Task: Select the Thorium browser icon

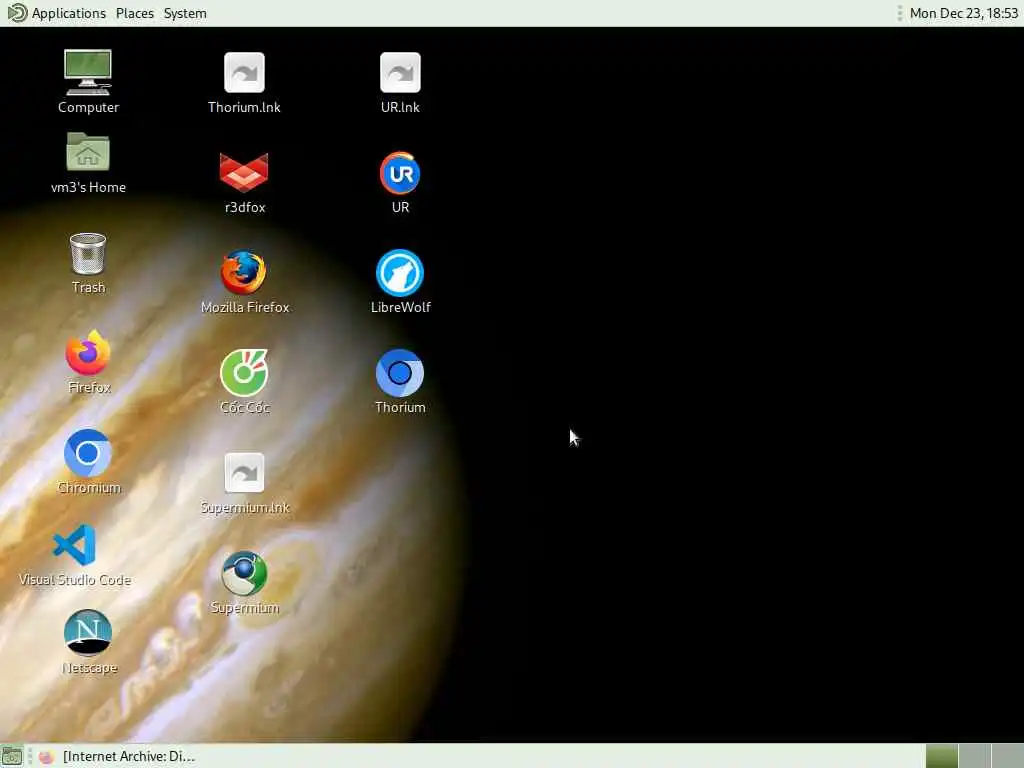Action: [x=400, y=373]
